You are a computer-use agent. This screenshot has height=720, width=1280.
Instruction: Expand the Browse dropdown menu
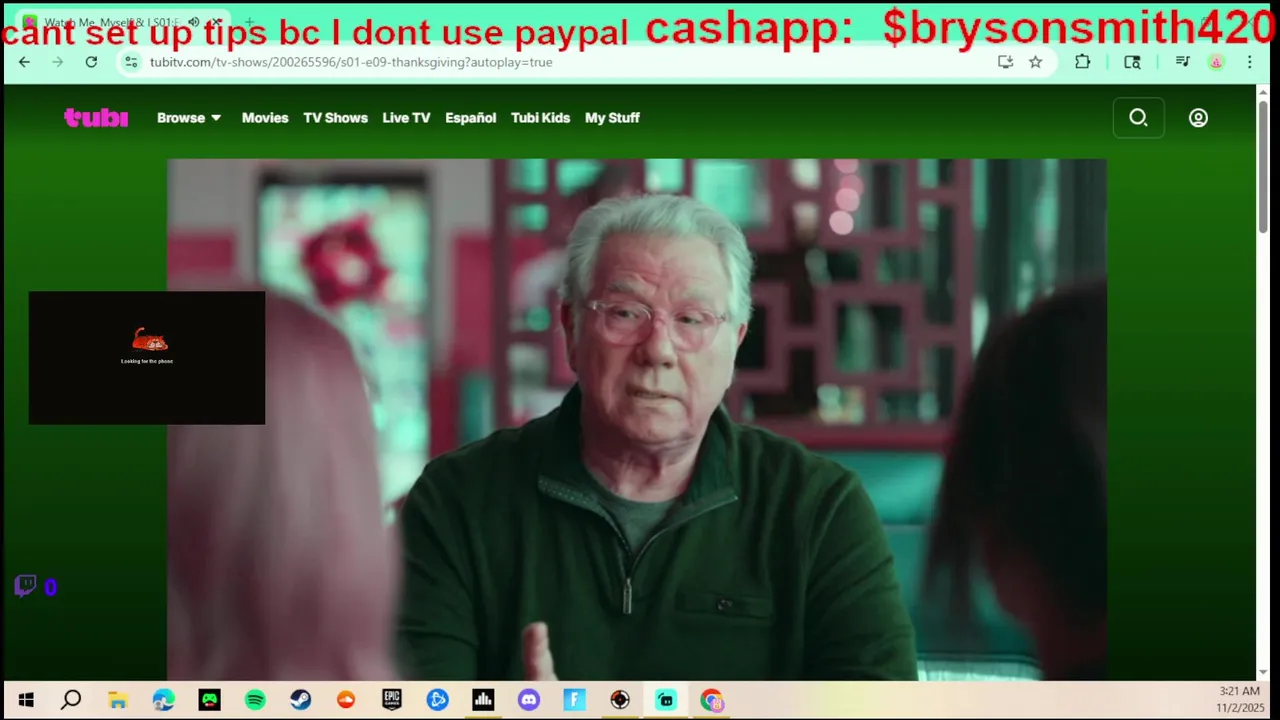(x=189, y=118)
